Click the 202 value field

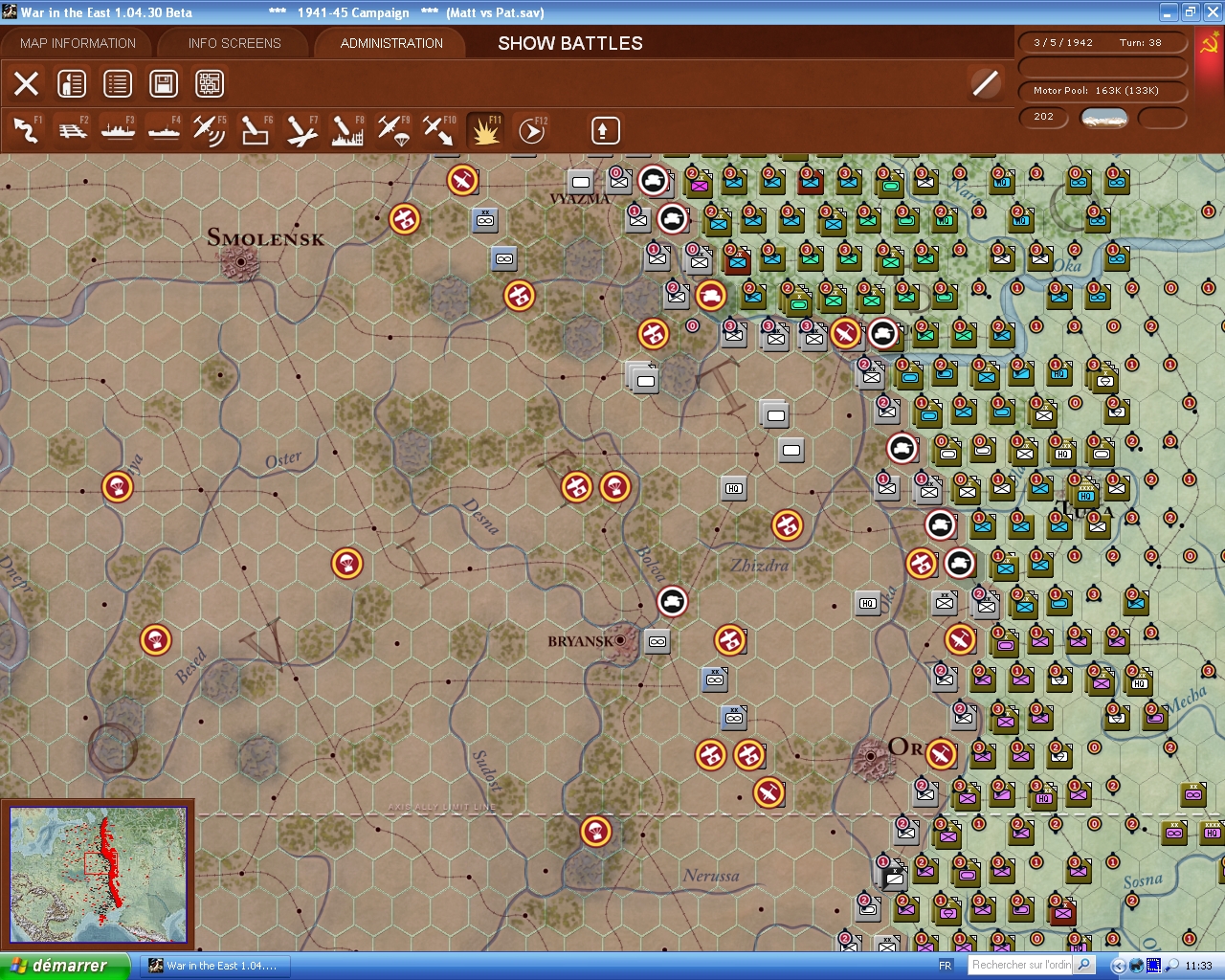(1044, 117)
